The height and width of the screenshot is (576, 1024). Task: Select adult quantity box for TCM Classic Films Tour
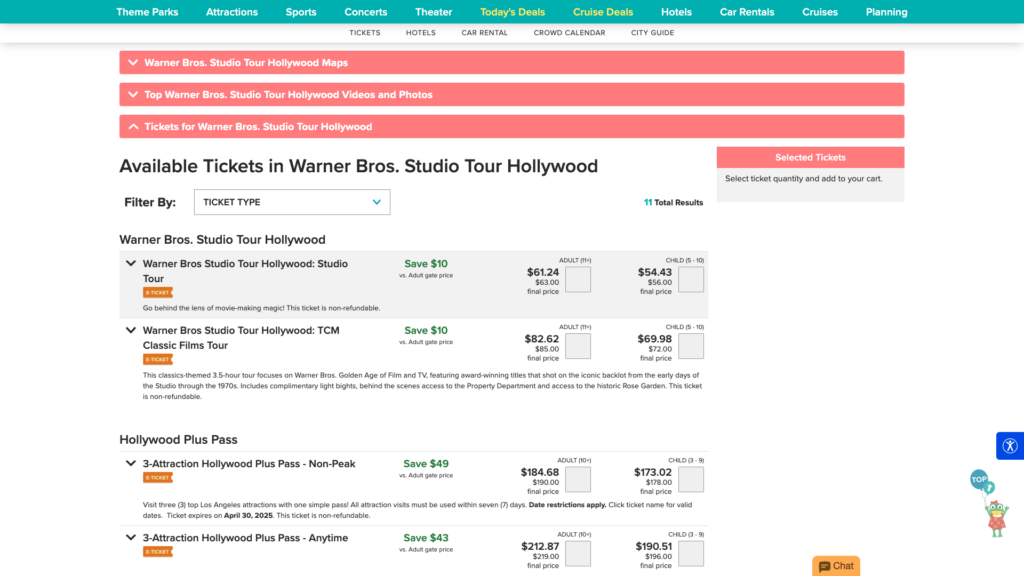click(x=578, y=346)
